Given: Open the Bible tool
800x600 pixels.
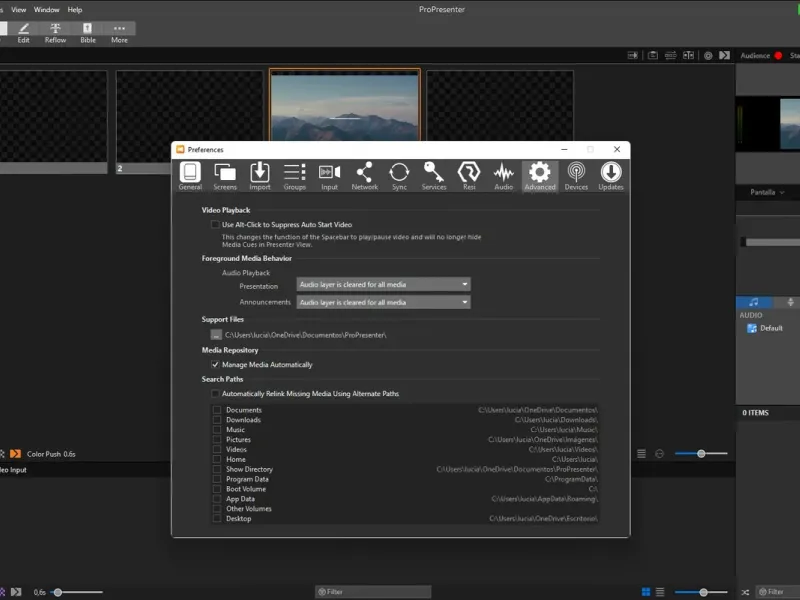Looking at the screenshot, I should [88, 33].
